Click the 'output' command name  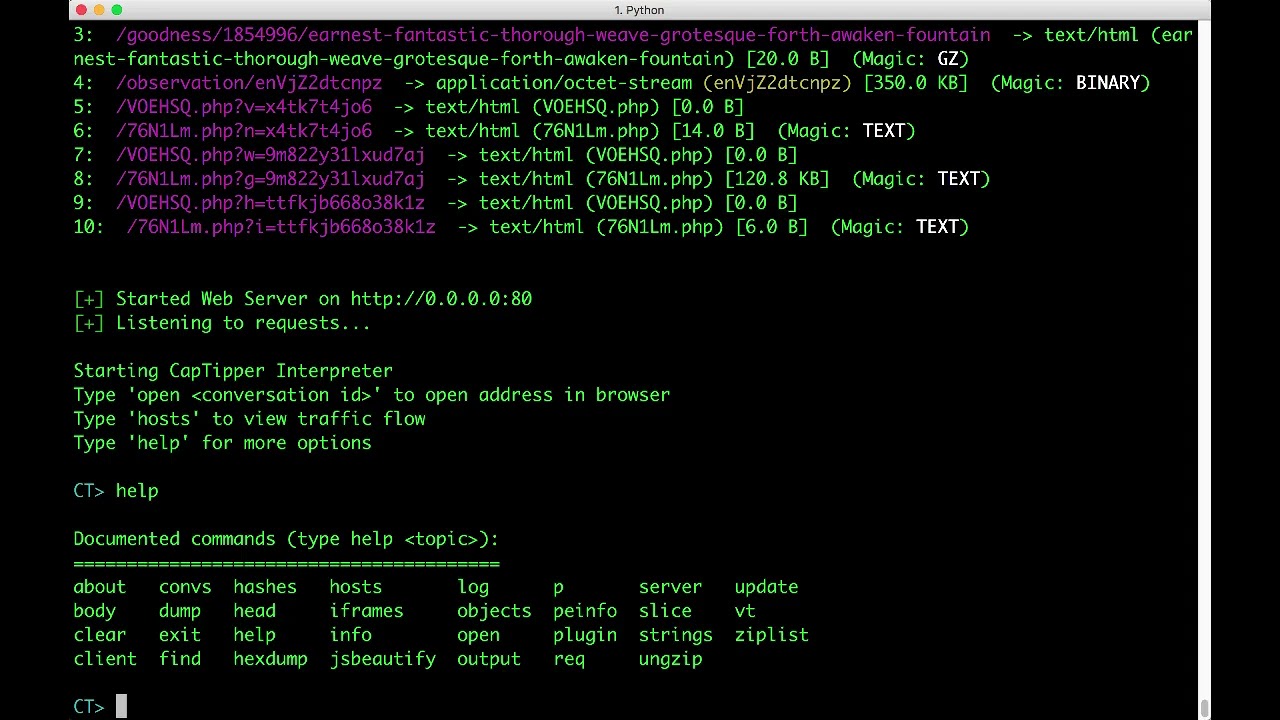pyautogui.click(x=489, y=659)
